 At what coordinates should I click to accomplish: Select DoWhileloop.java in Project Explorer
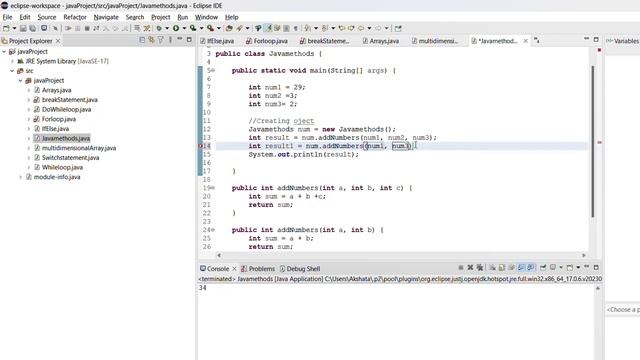pyautogui.click(x=66, y=109)
